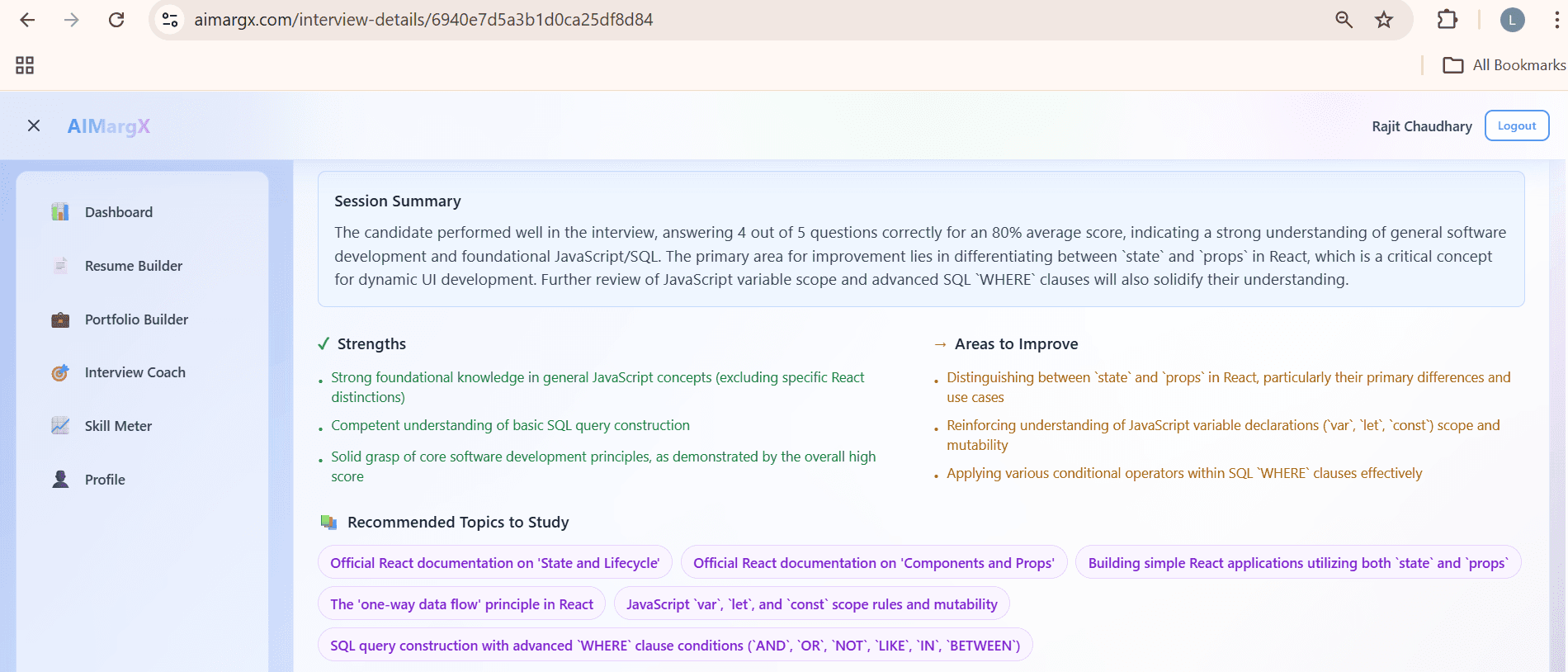This screenshot has height=672, width=1568.
Task: Open the browser extensions puzzle icon
Action: point(1448,20)
